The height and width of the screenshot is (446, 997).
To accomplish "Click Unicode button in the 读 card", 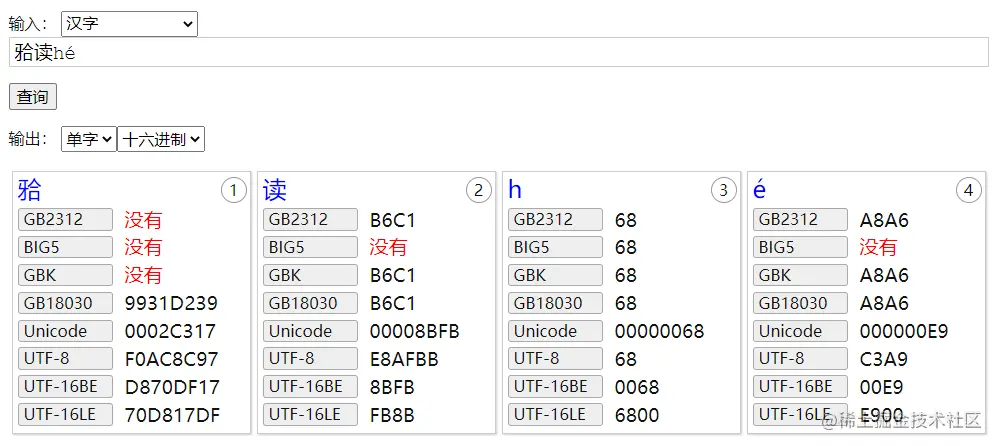I will tap(310, 331).
